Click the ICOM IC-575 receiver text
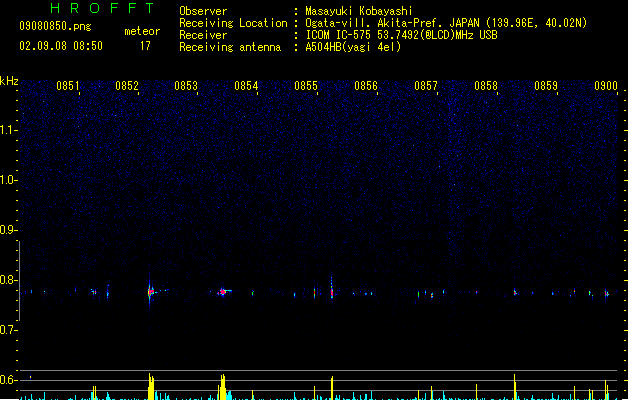Image resolution: width=629 pixels, height=400 pixels. (402, 35)
